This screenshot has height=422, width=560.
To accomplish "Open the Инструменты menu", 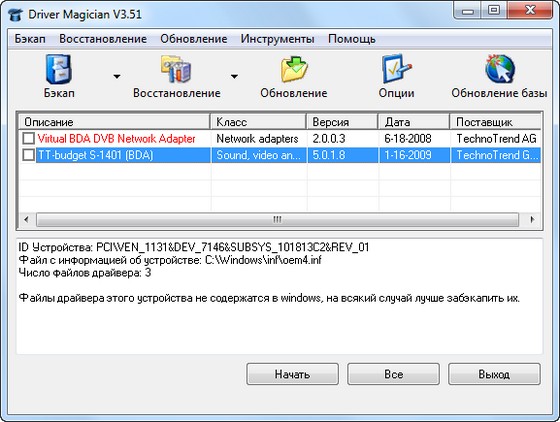I will click(x=278, y=39).
